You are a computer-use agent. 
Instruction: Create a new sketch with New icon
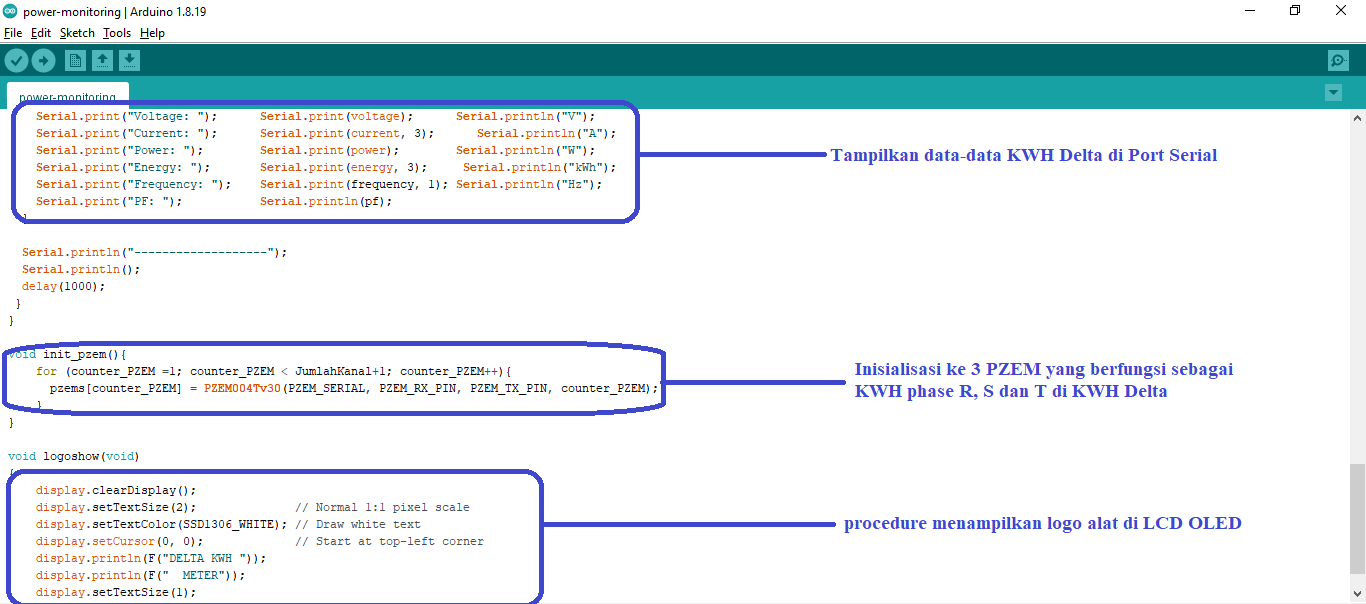(x=75, y=61)
